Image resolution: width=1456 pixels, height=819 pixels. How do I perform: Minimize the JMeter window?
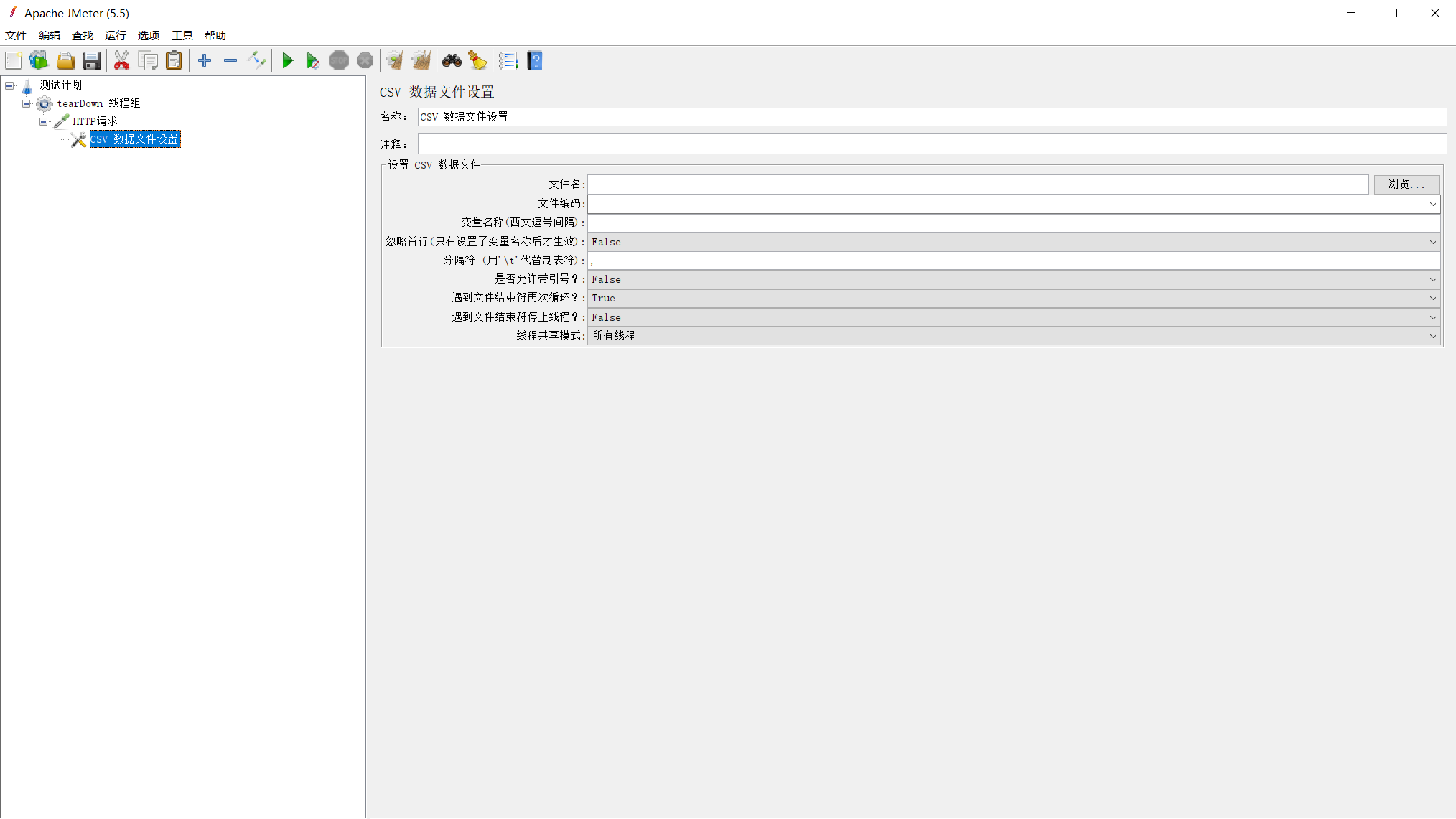(x=1351, y=13)
